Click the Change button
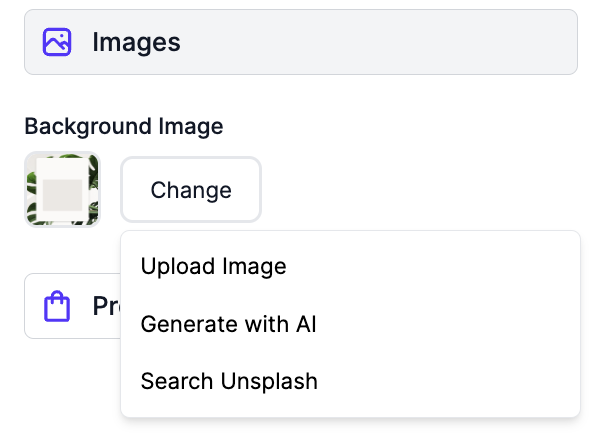 pos(191,189)
